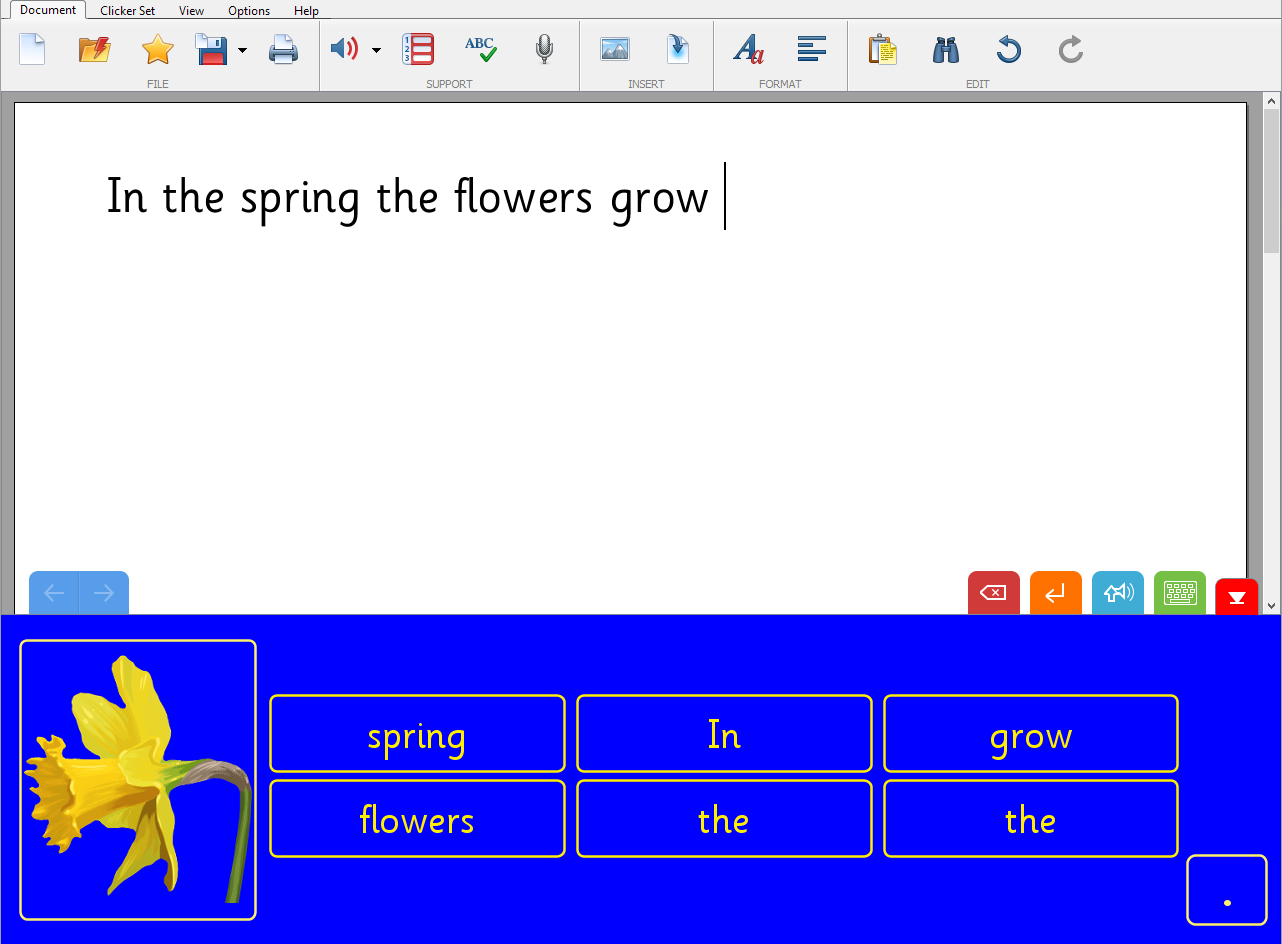This screenshot has width=1282, height=944.
Task: Open the Options tab
Action: 249,11
